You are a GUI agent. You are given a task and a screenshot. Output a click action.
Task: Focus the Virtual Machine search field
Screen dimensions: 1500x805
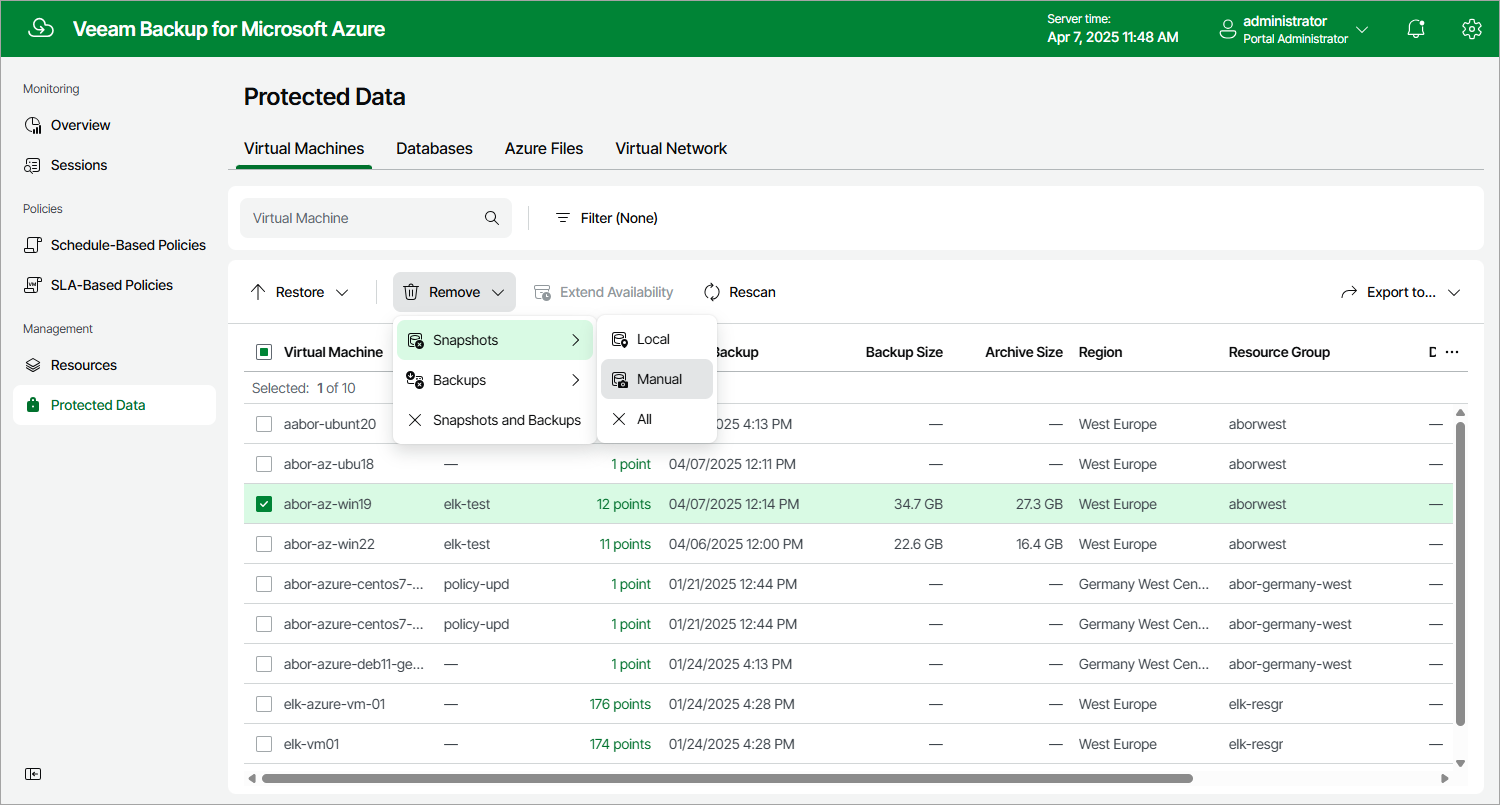pos(376,218)
